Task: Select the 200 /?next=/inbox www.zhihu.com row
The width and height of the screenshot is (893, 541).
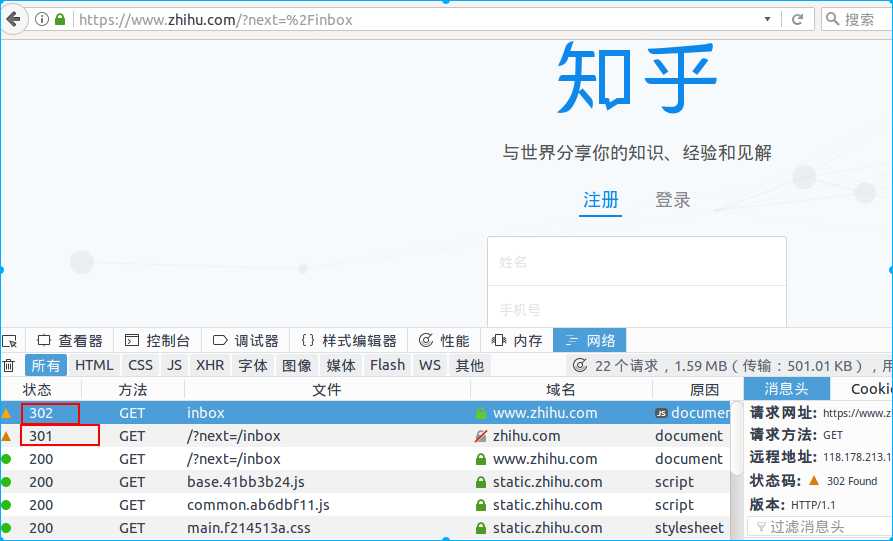Action: [x=366, y=459]
